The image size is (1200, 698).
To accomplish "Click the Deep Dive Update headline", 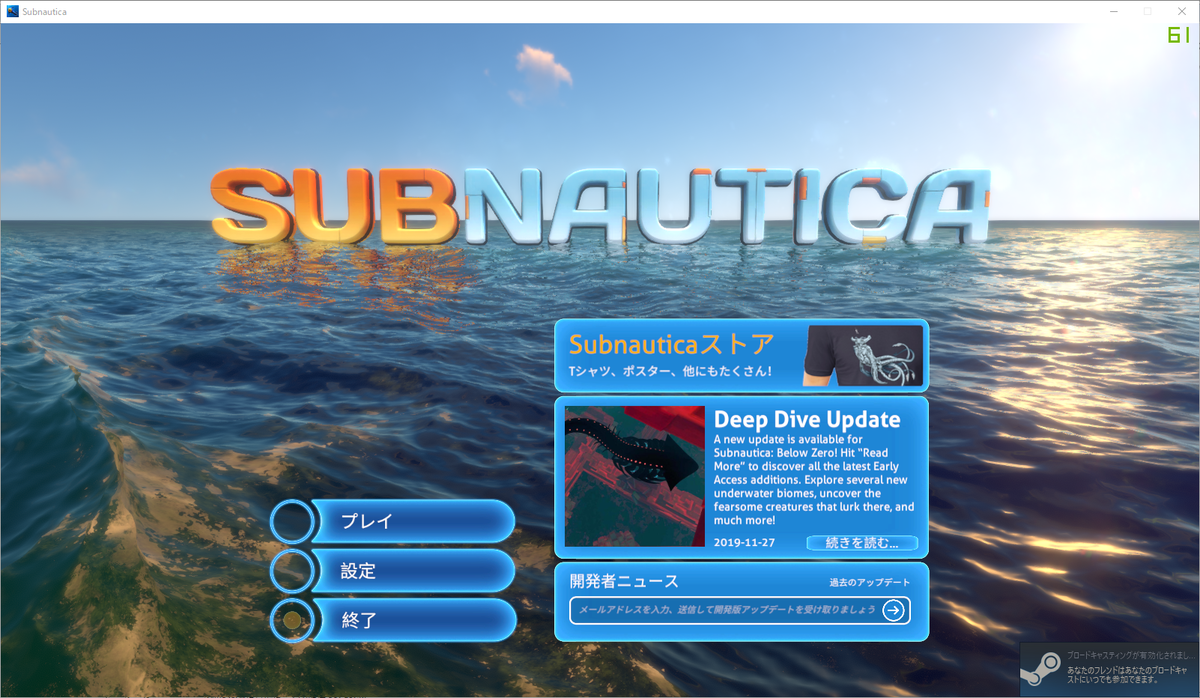I will [807, 419].
